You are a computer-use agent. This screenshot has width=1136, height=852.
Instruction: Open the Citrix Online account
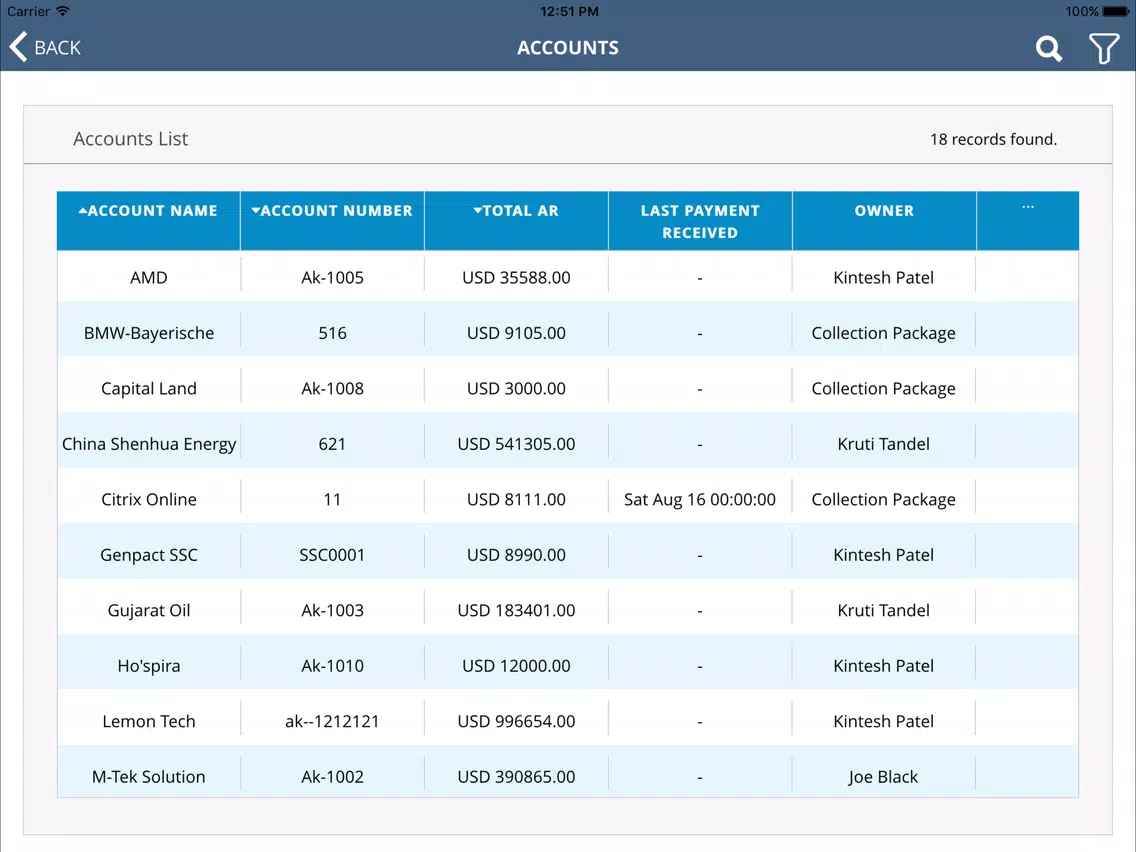coord(149,500)
